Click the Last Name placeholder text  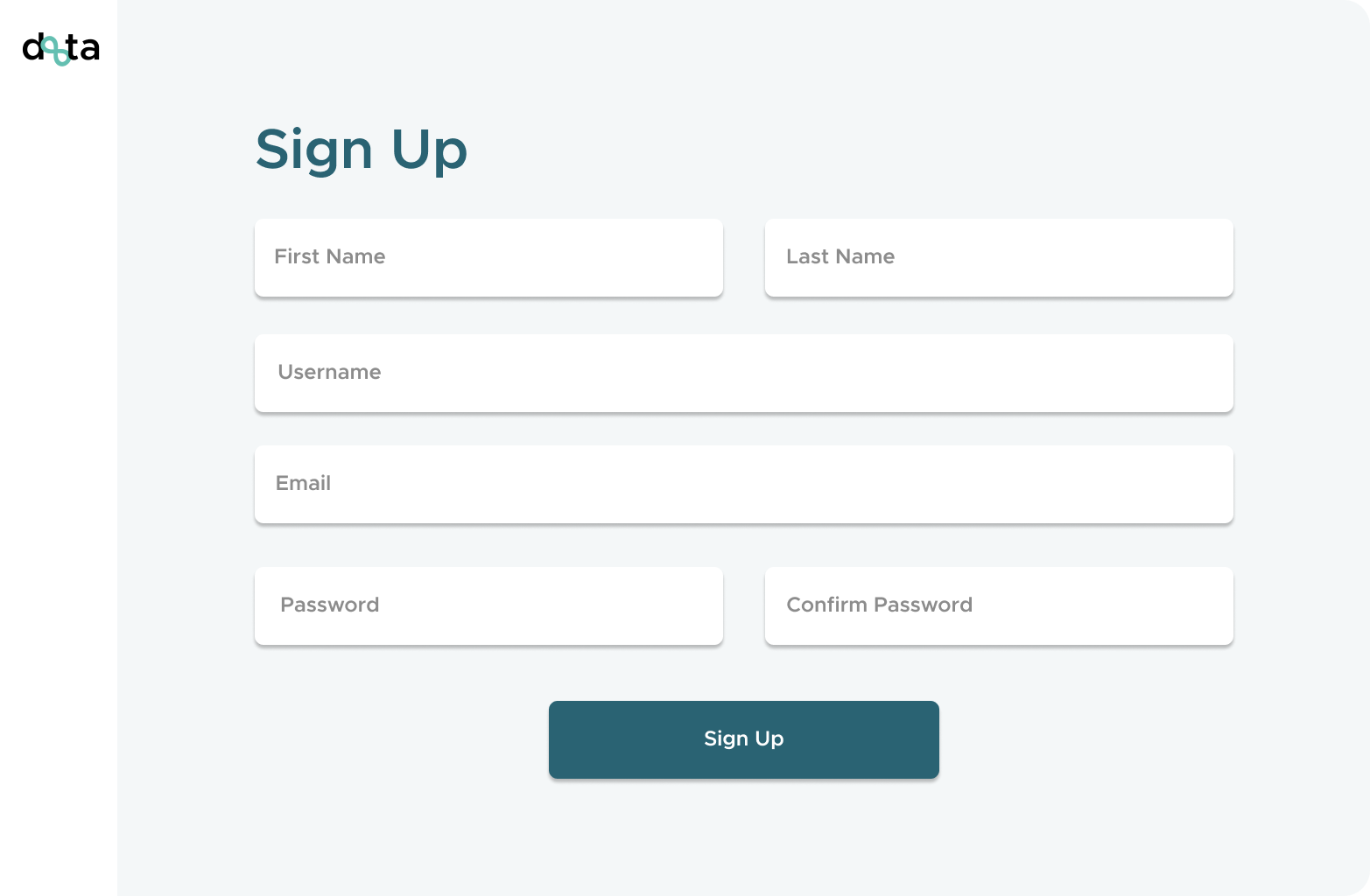[840, 256]
